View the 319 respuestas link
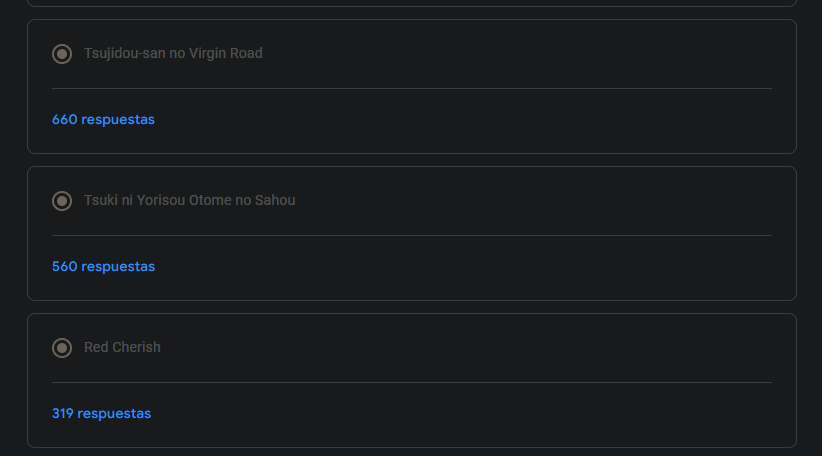Viewport: 822px width, 456px height. click(x=101, y=414)
